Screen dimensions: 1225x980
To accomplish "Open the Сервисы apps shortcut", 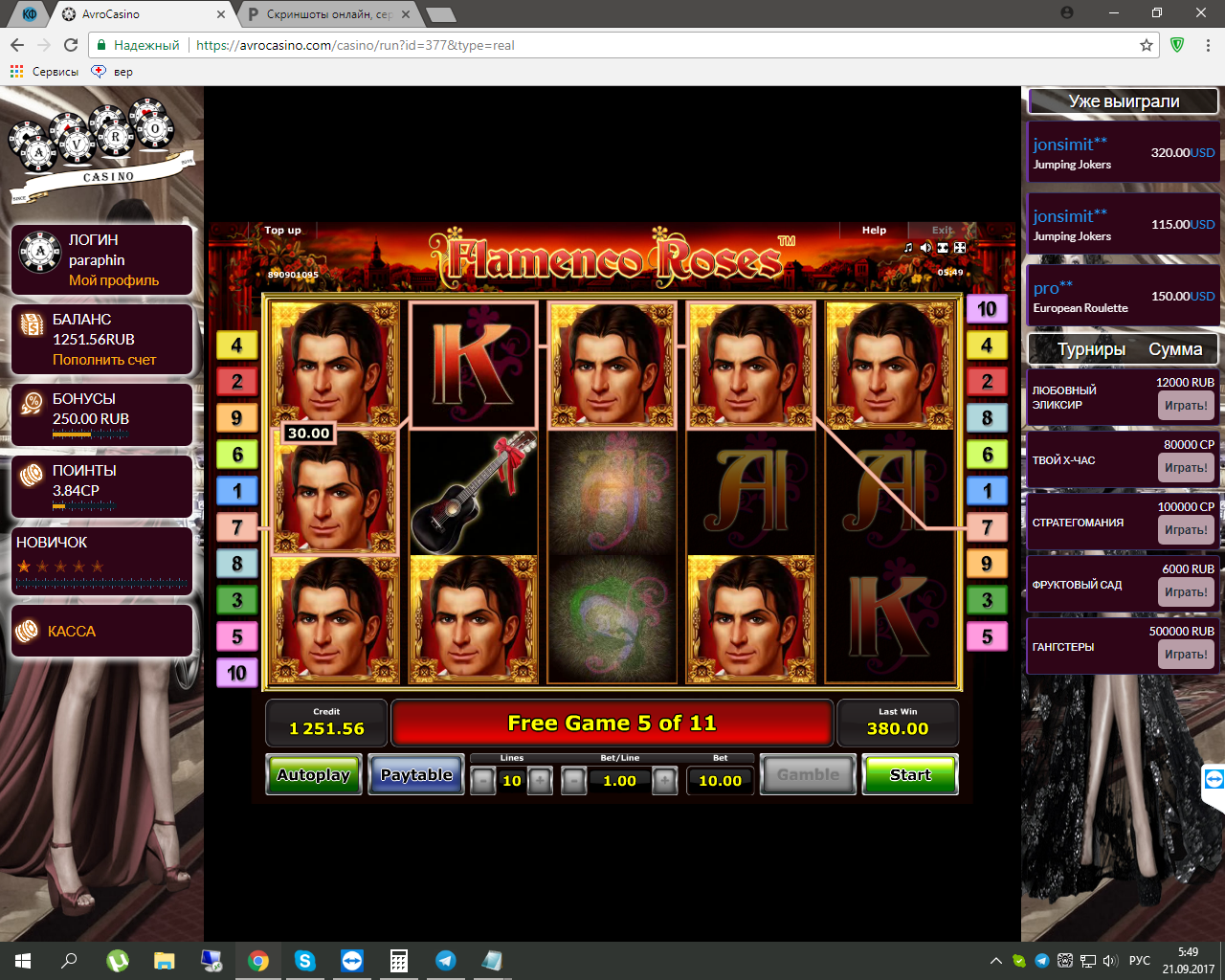I will 44,72.
